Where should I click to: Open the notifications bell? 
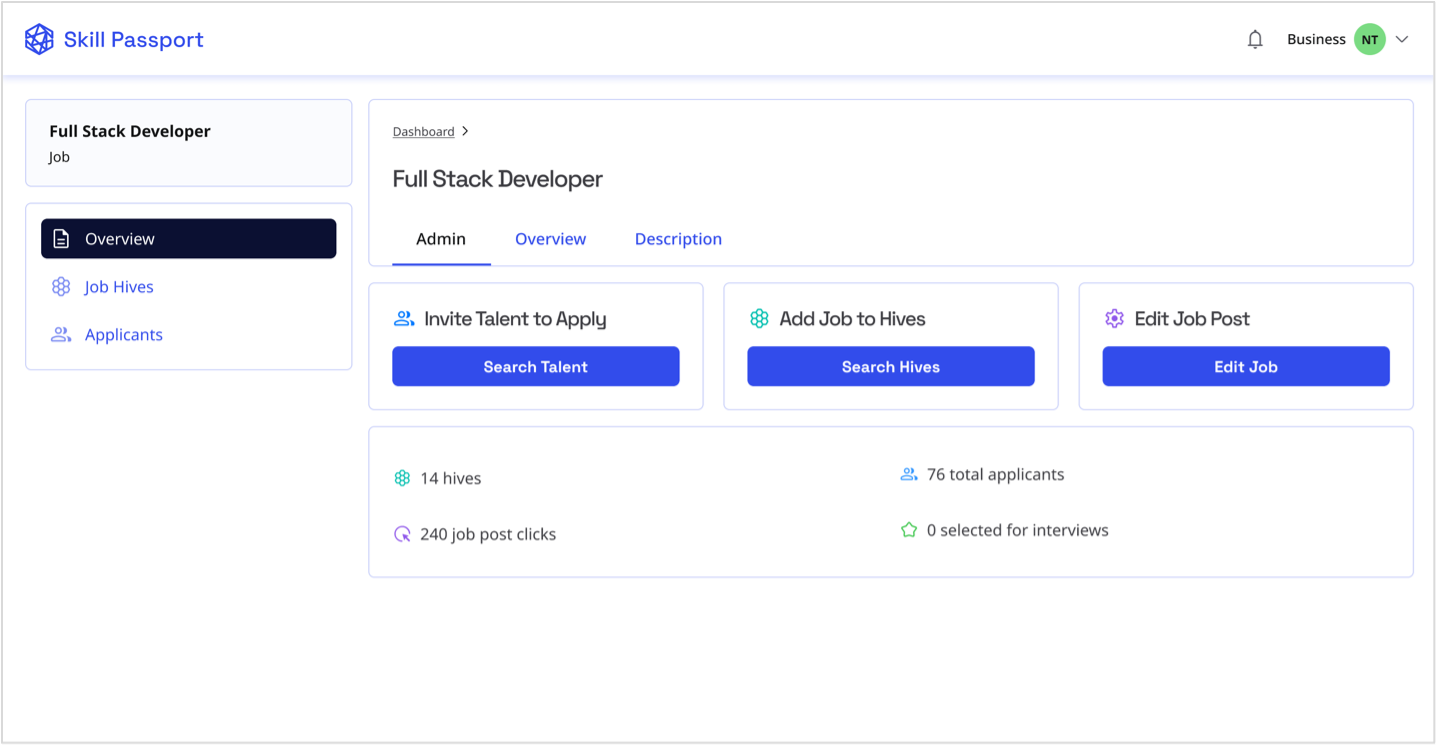(x=1255, y=40)
